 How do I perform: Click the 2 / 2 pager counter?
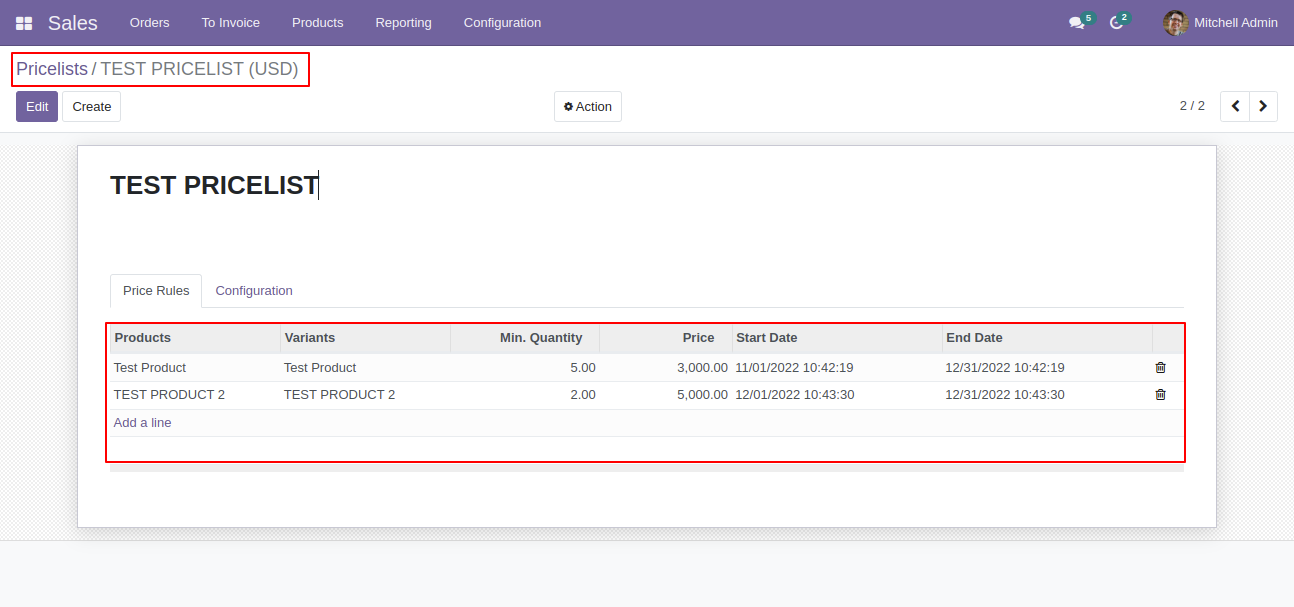(x=1192, y=106)
